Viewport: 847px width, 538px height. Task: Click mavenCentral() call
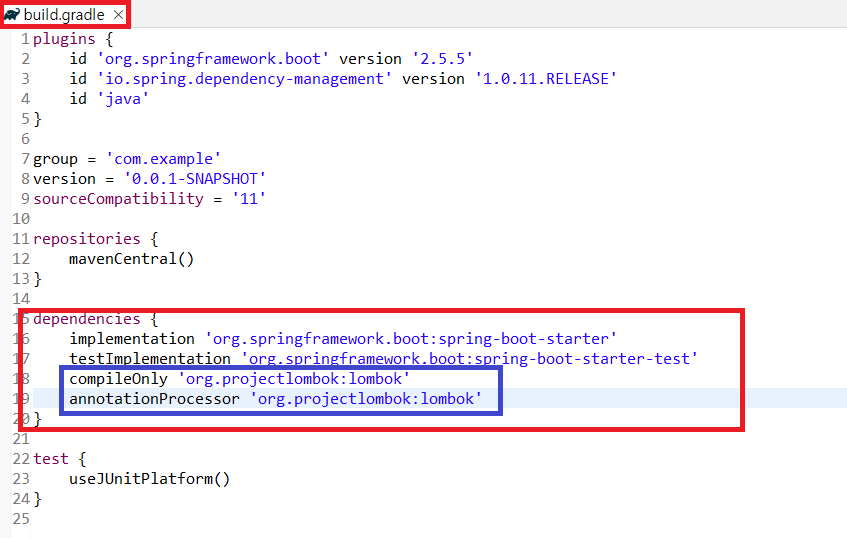click(131, 259)
